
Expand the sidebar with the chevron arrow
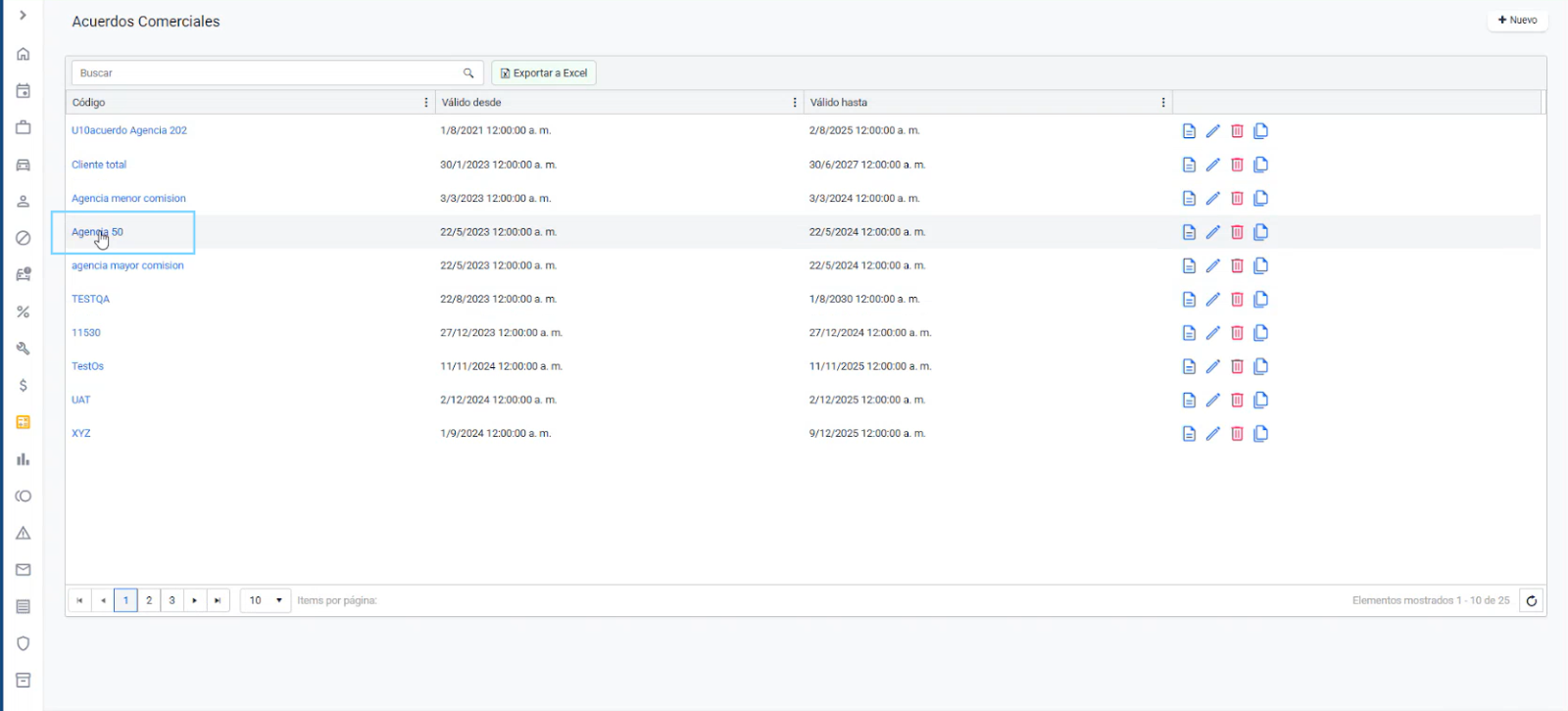[x=23, y=16]
